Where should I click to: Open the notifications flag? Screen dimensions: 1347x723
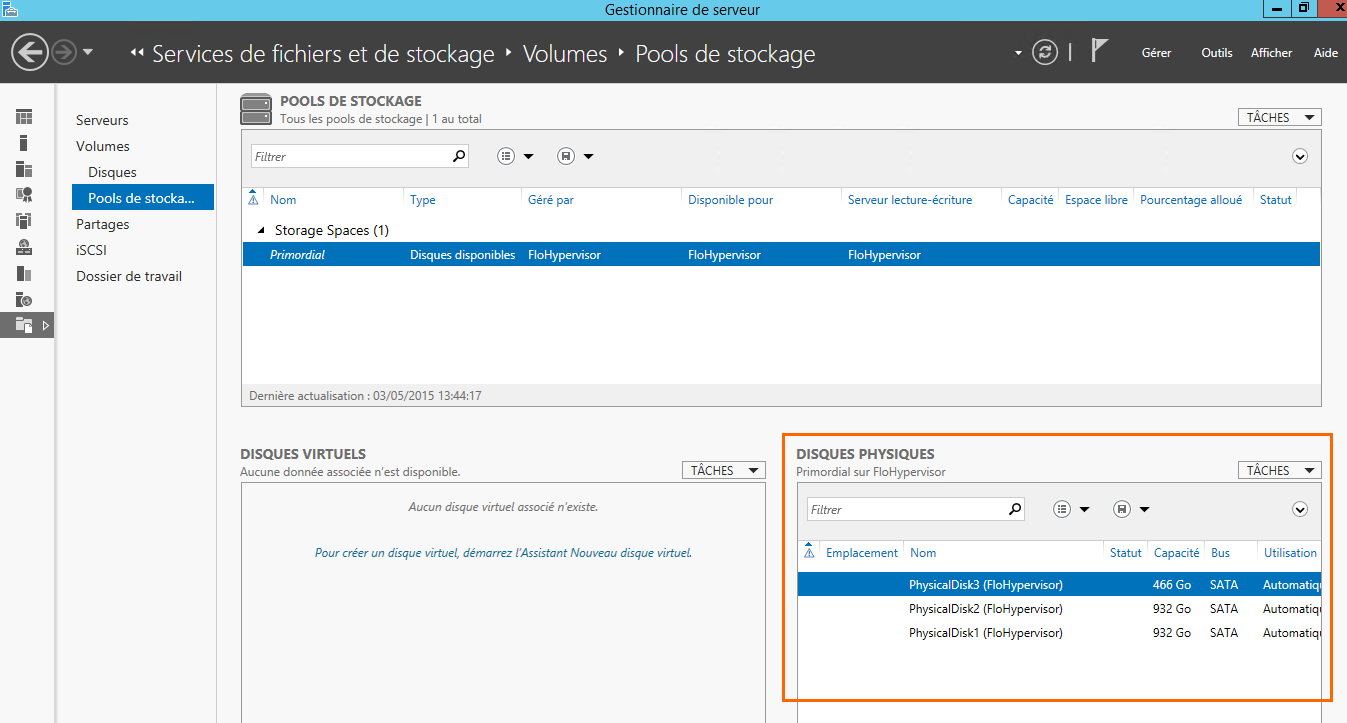tap(1099, 51)
